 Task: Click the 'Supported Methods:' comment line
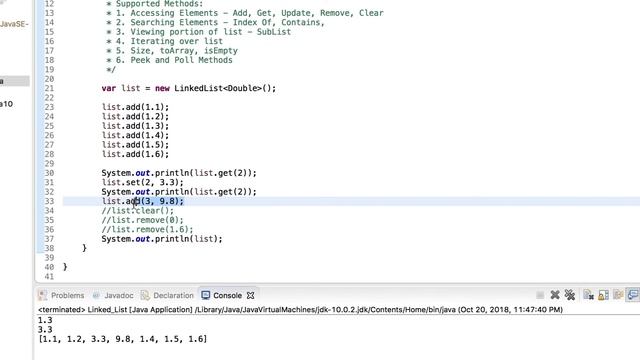pos(154,4)
